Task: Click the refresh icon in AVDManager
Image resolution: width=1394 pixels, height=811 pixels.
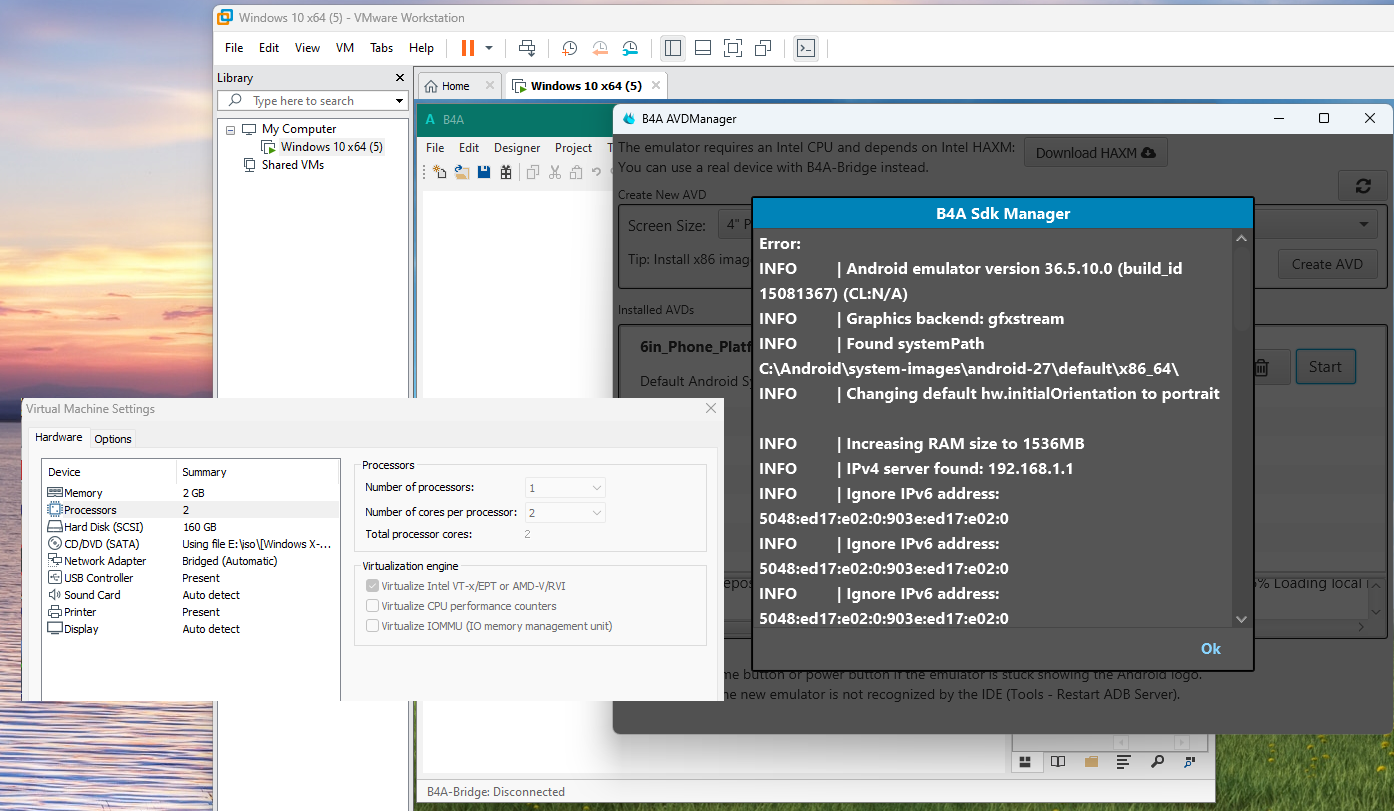Action: tap(1363, 186)
